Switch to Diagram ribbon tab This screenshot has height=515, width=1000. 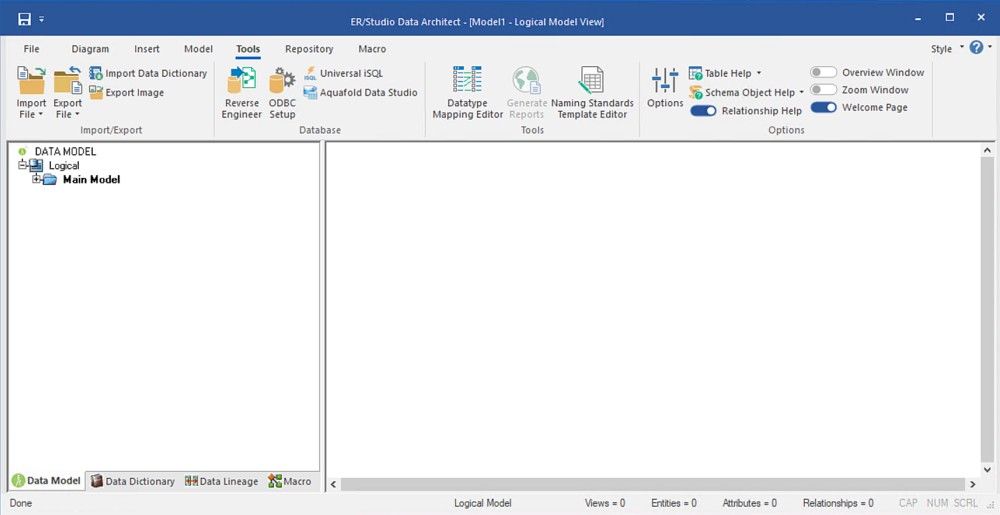(90, 49)
